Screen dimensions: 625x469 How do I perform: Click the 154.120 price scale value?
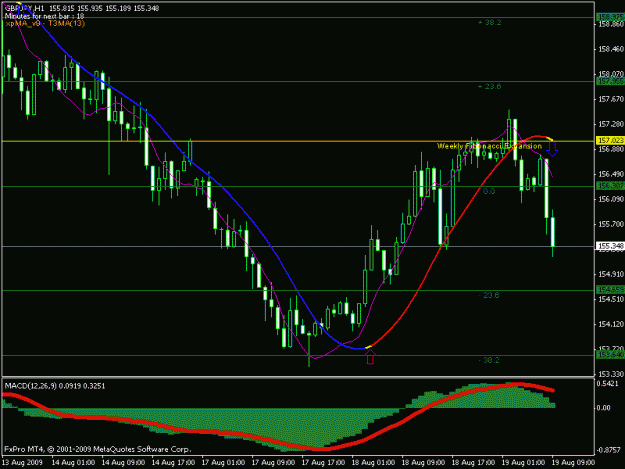coord(611,324)
